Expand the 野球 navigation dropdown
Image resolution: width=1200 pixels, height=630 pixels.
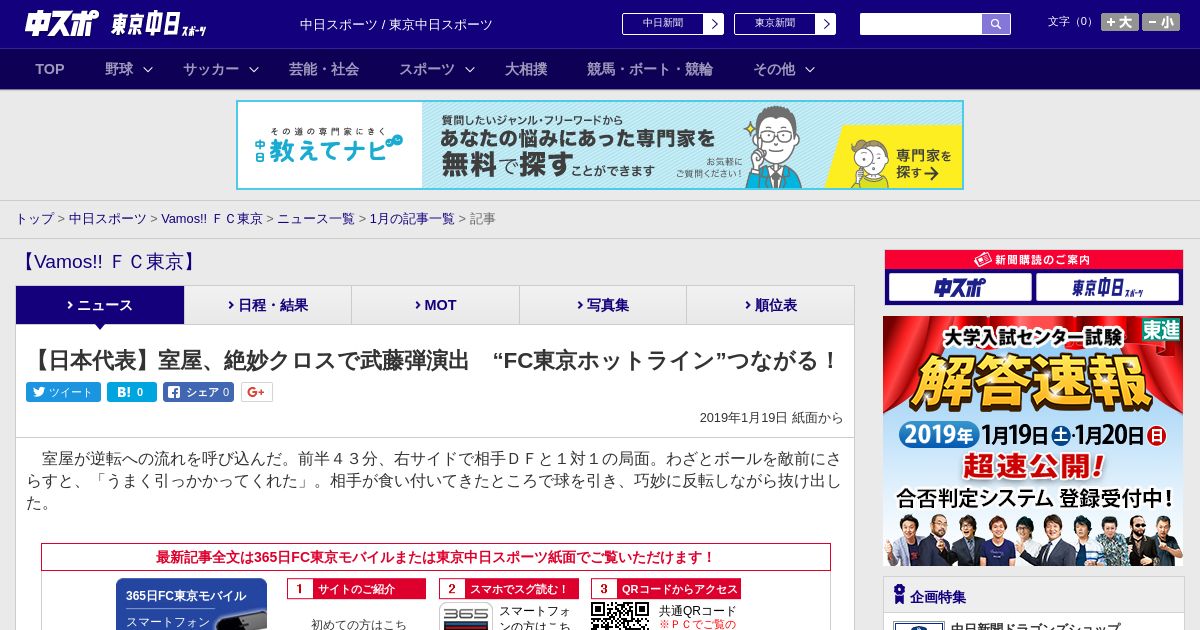pyautogui.click(x=129, y=69)
